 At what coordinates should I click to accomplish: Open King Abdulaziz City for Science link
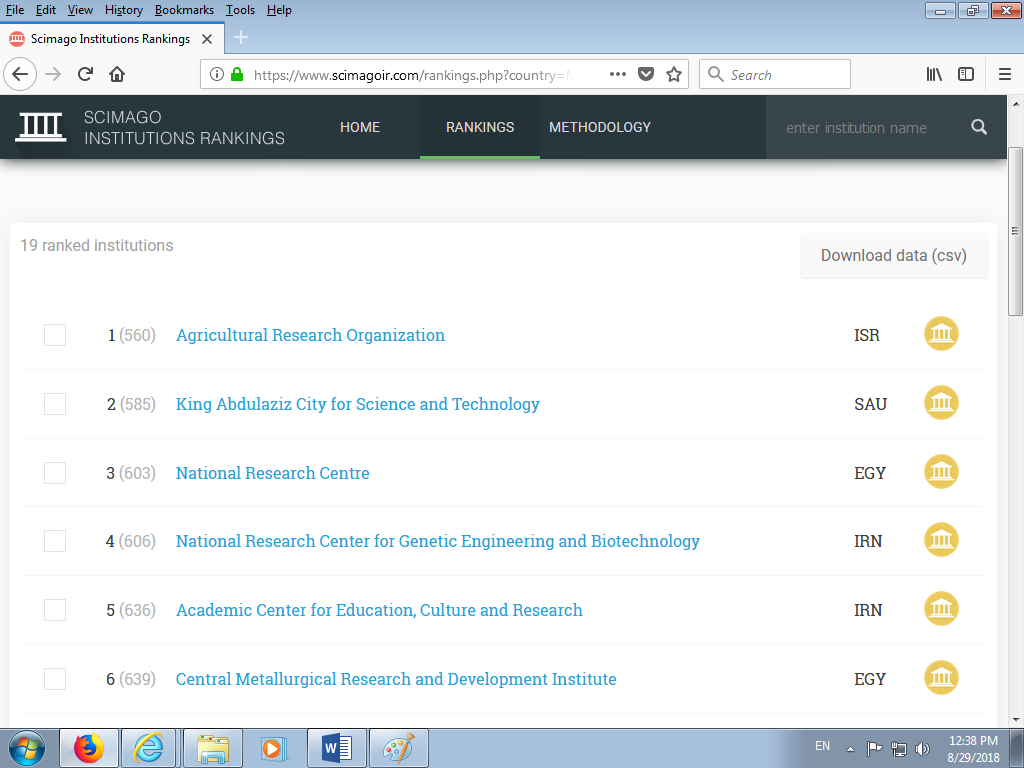[357, 404]
